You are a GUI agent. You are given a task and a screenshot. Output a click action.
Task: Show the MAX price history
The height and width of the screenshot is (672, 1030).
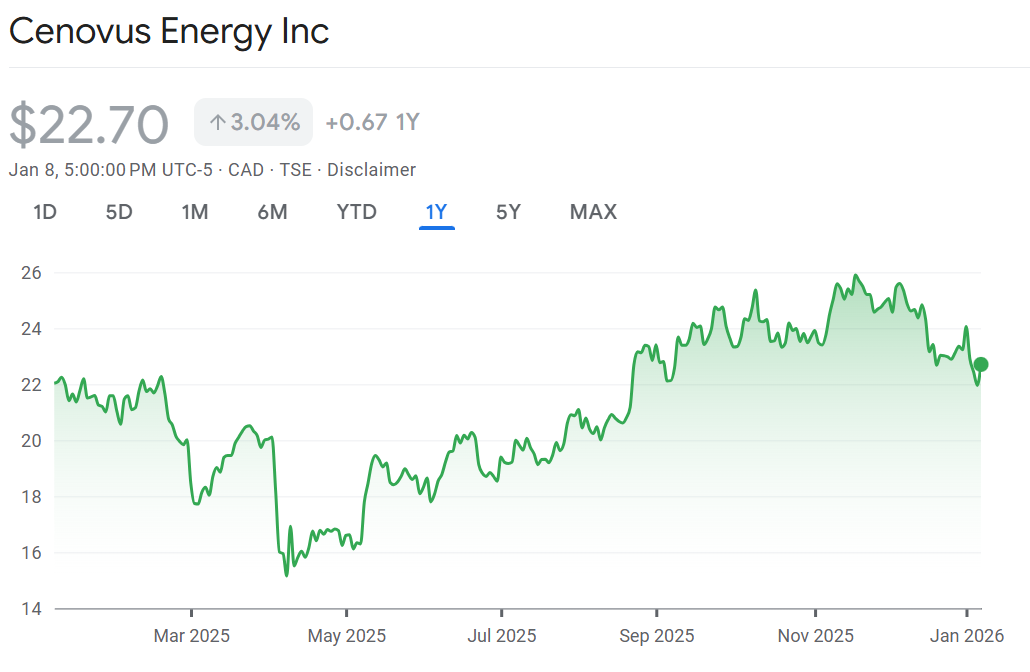click(593, 212)
